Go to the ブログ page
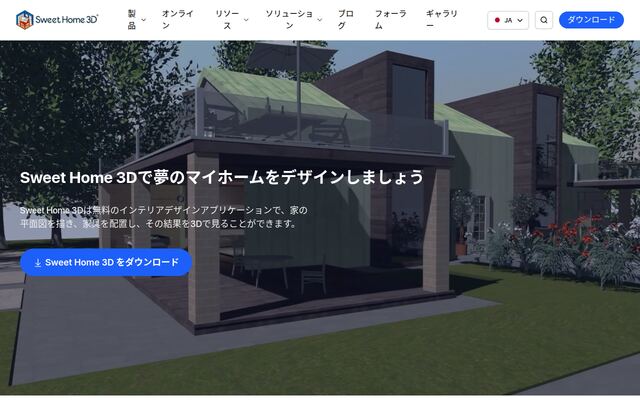 click(346, 20)
